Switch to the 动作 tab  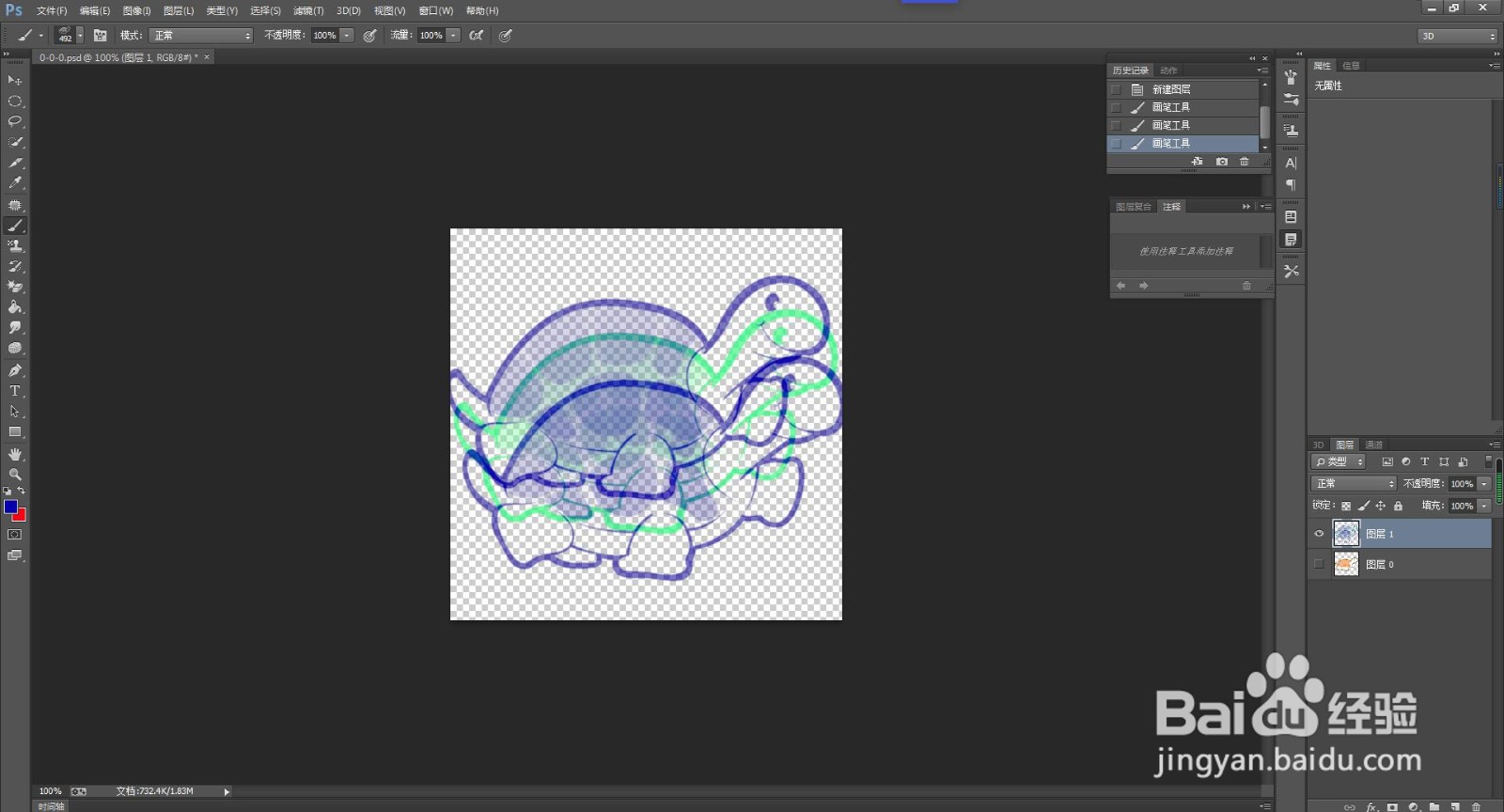pos(1168,70)
